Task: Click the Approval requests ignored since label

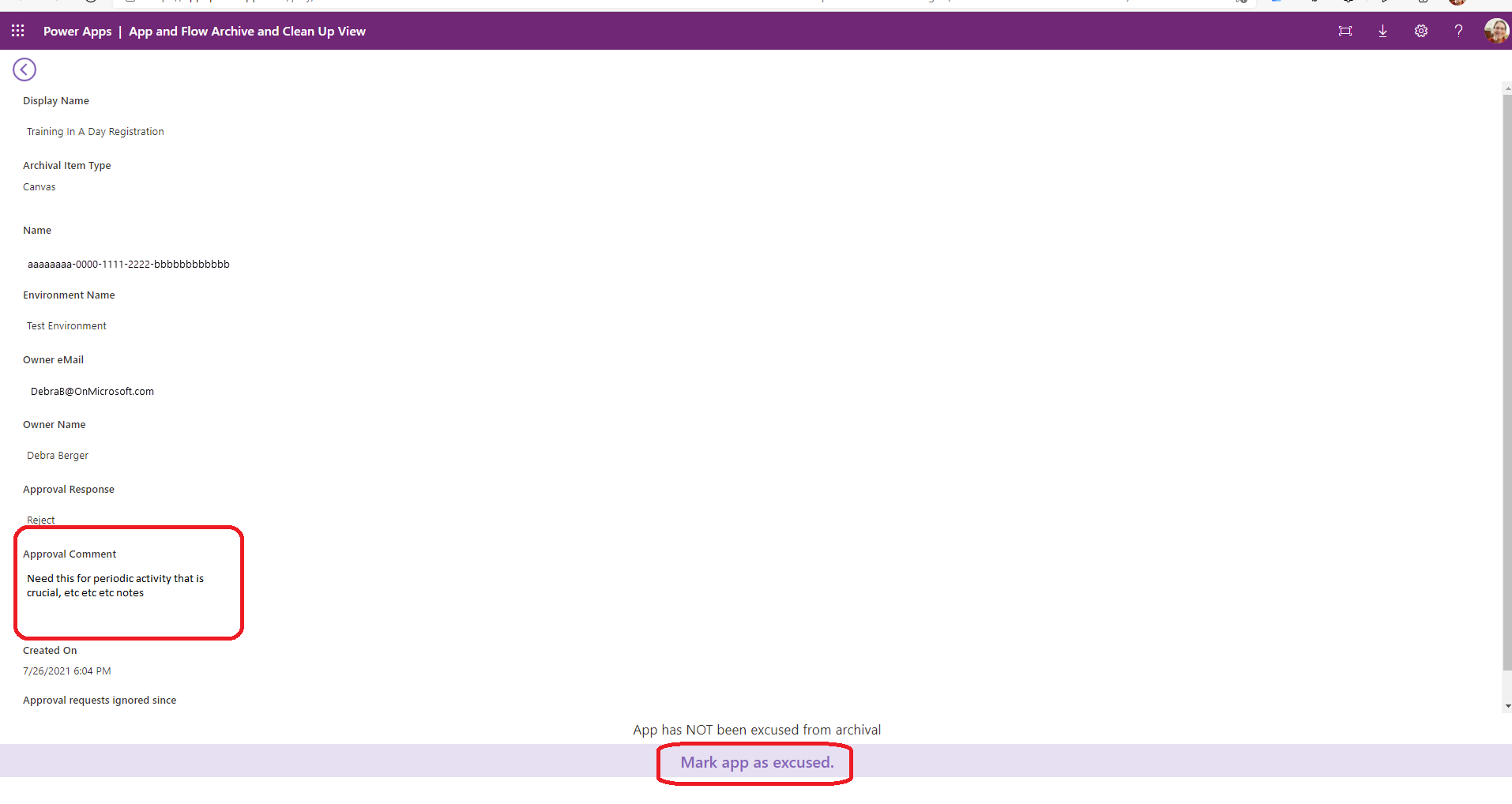Action: click(100, 701)
